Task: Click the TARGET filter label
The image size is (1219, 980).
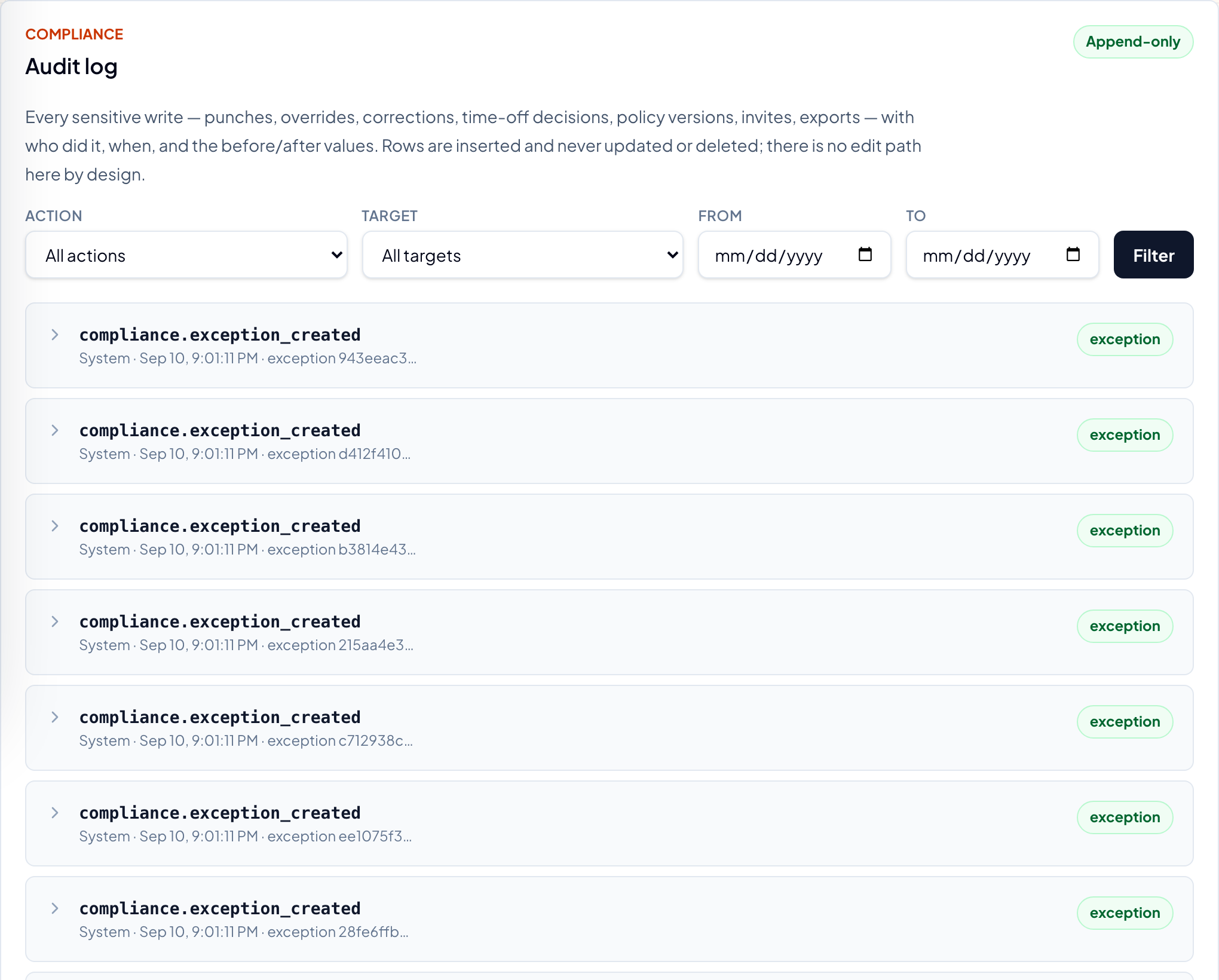Action: pyautogui.click(x=390, y=216)
